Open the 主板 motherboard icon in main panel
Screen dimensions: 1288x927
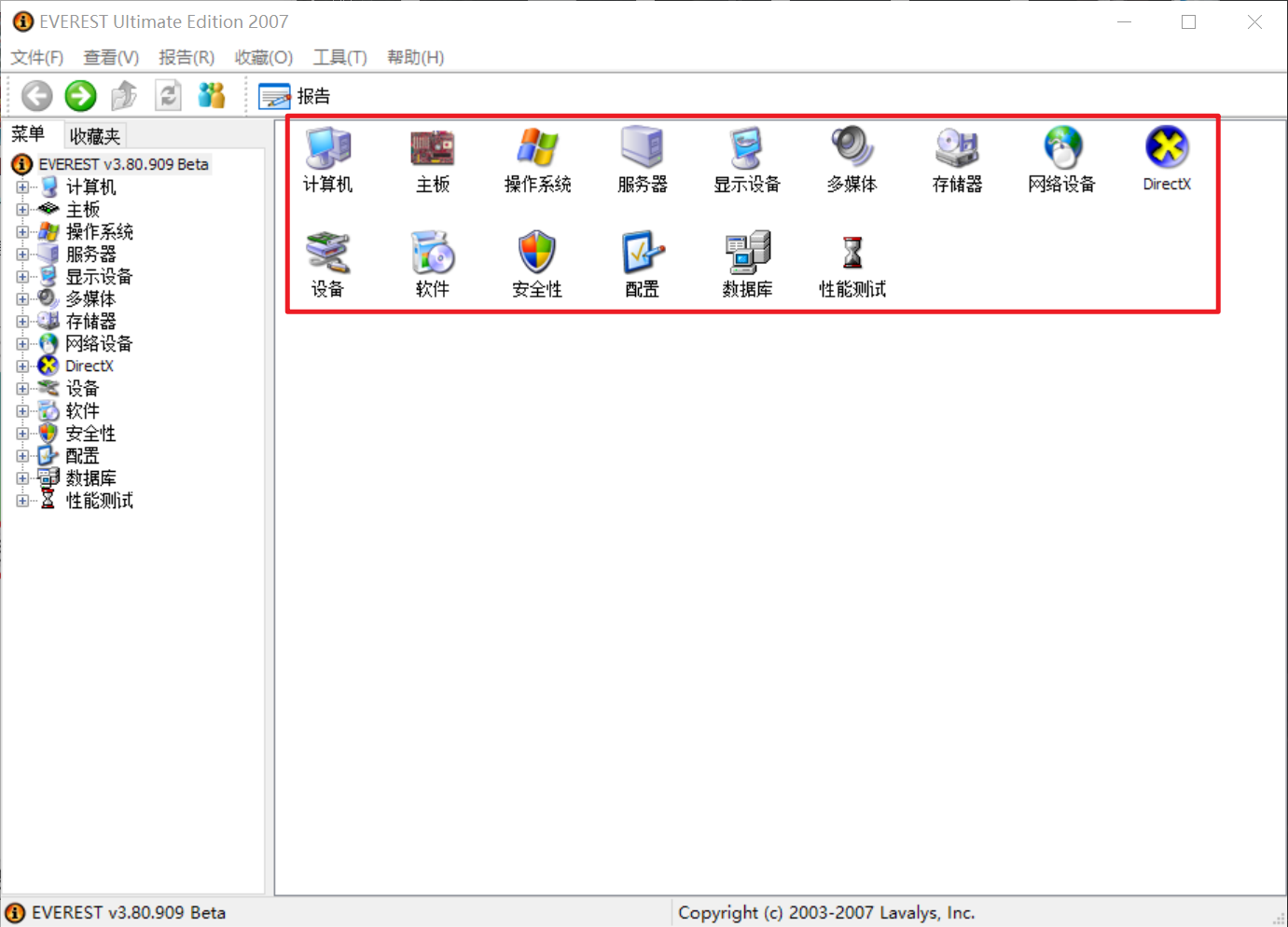[x=433, y=148]
